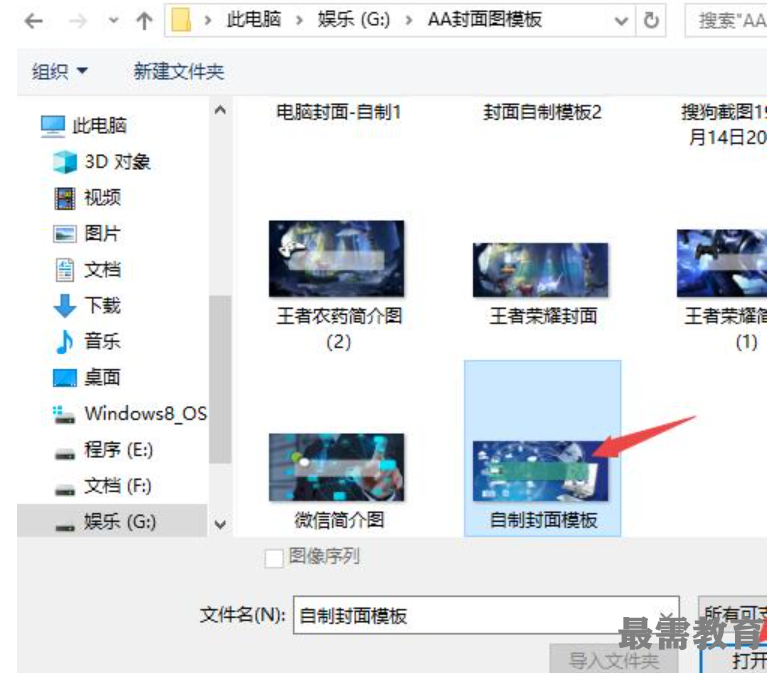Click the 导入文件夹 button
This screenshot has height=673, width=770.
pos(614,660)
